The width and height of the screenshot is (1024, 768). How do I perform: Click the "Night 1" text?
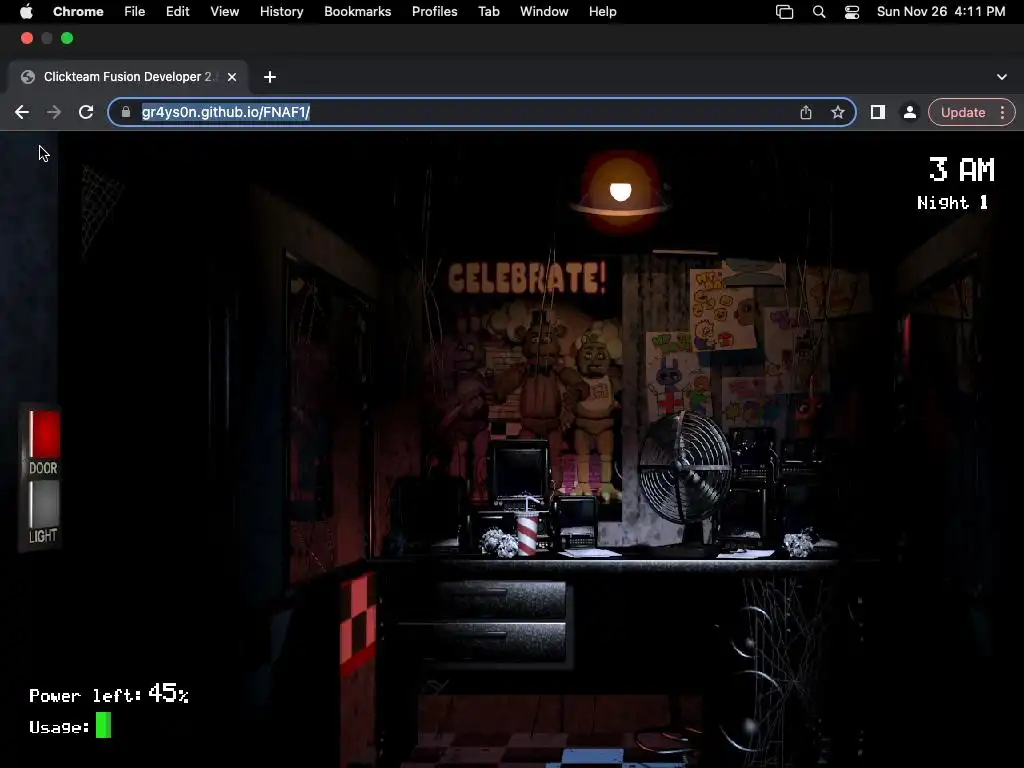pyautogui.click(x=952, y=202)
